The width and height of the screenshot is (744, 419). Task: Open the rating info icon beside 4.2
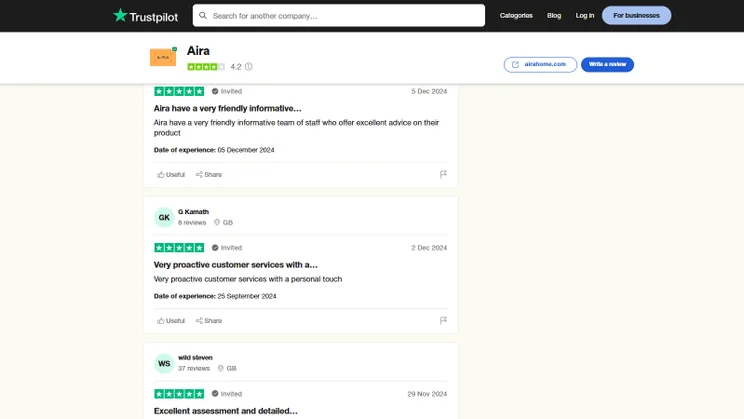click(249, 66)
